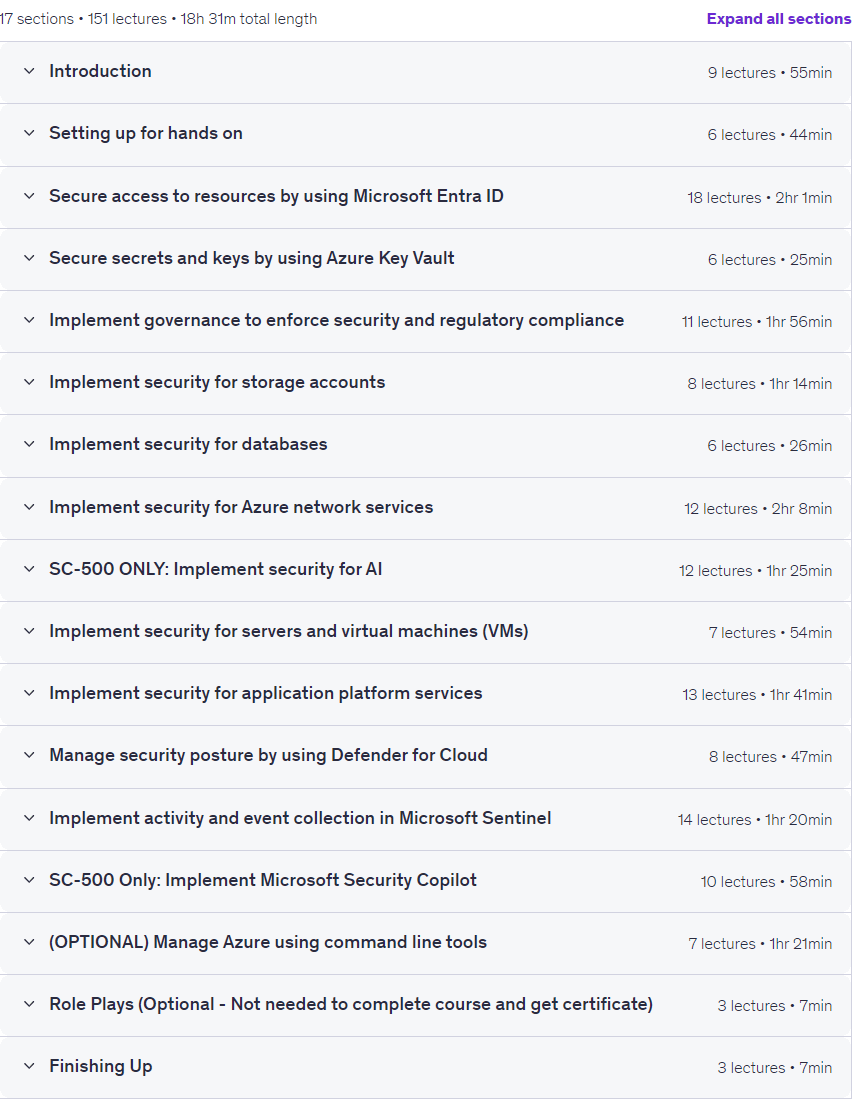Expand the Finishing Up section chevron
The width and height of the screenshot is (854, 1111).
[x=29, y=1066]
